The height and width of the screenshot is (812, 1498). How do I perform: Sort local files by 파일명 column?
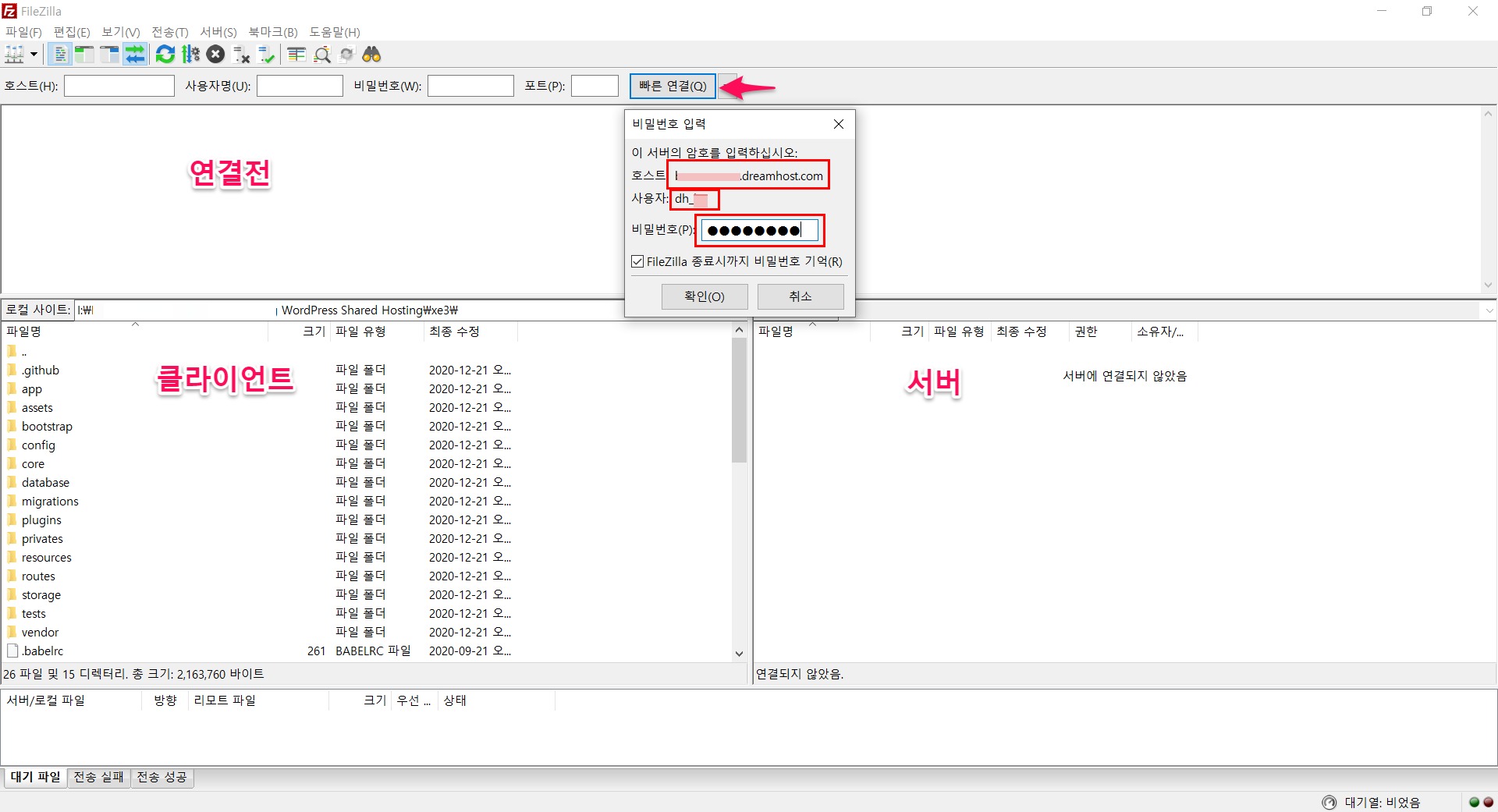click(135, 332)
